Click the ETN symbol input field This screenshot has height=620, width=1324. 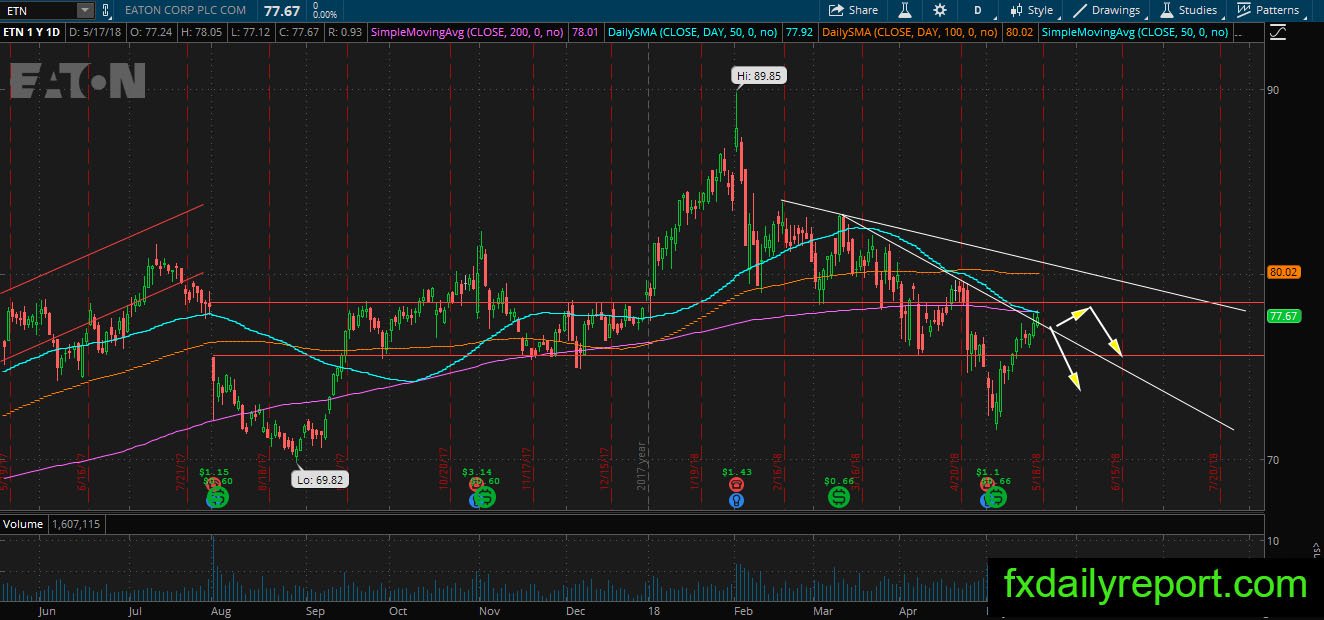[38, 10]
